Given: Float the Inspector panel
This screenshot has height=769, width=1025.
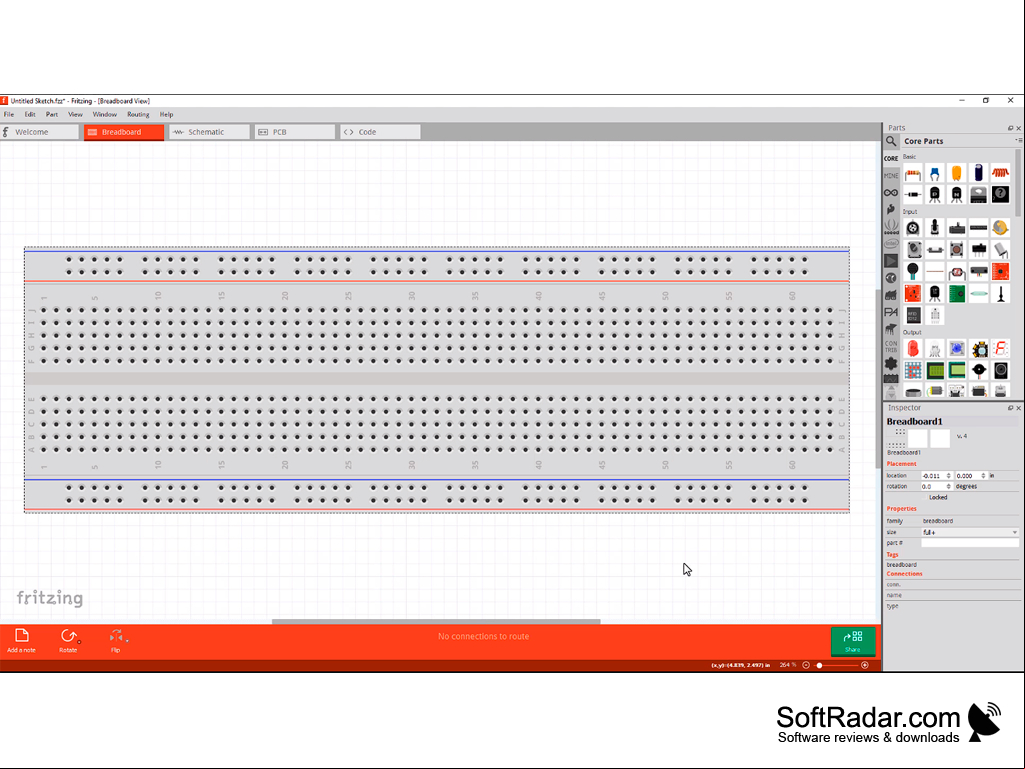Looking at the screenshot, I should click(1010, 408).
